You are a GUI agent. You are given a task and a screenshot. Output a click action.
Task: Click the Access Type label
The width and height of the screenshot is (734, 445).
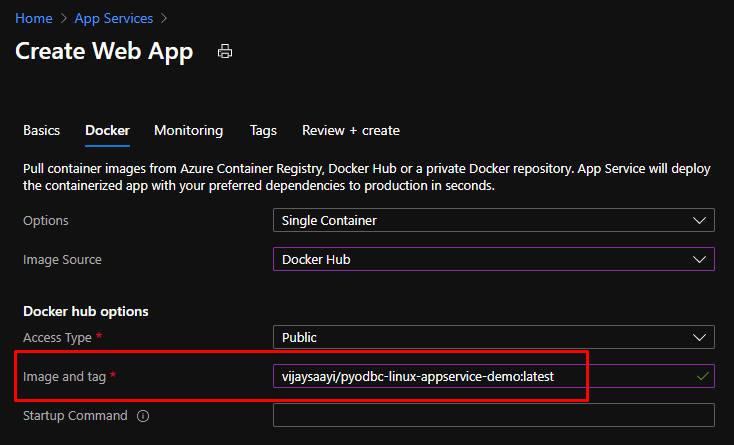57,337
